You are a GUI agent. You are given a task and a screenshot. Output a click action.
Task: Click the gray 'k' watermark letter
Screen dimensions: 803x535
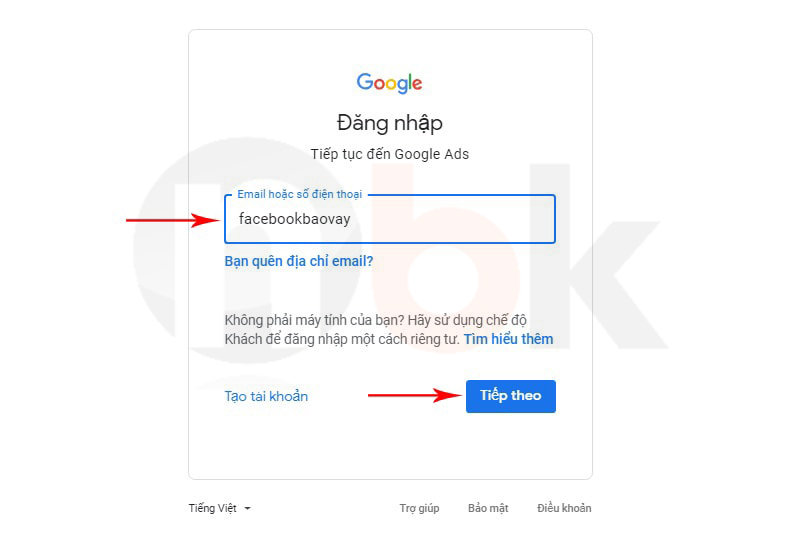pyautogui.click(x=599, y=256)
